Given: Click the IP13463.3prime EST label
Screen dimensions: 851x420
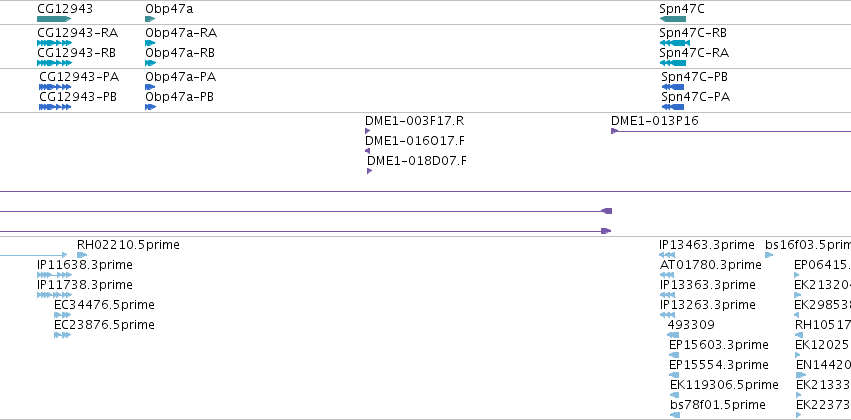Looking at the screenshot, I should coord(707,245).
